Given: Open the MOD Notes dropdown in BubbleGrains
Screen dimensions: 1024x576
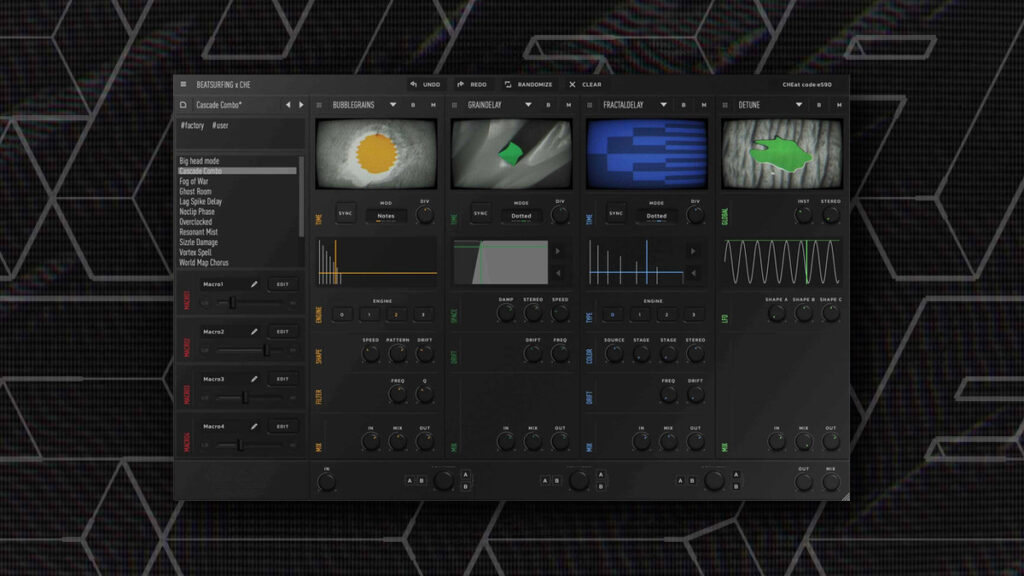Looking at the screenshot, I should [388, 215].
